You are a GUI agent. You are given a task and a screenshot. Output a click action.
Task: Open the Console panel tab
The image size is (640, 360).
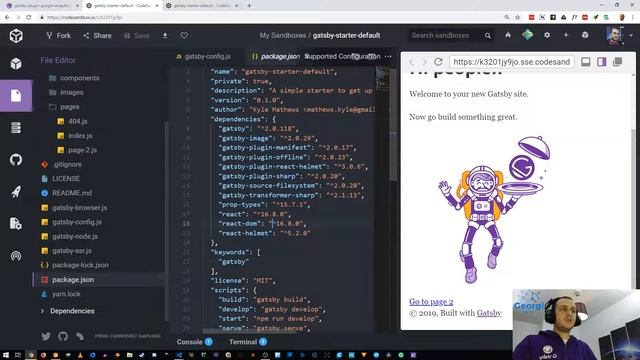click(x=195, y=342)
